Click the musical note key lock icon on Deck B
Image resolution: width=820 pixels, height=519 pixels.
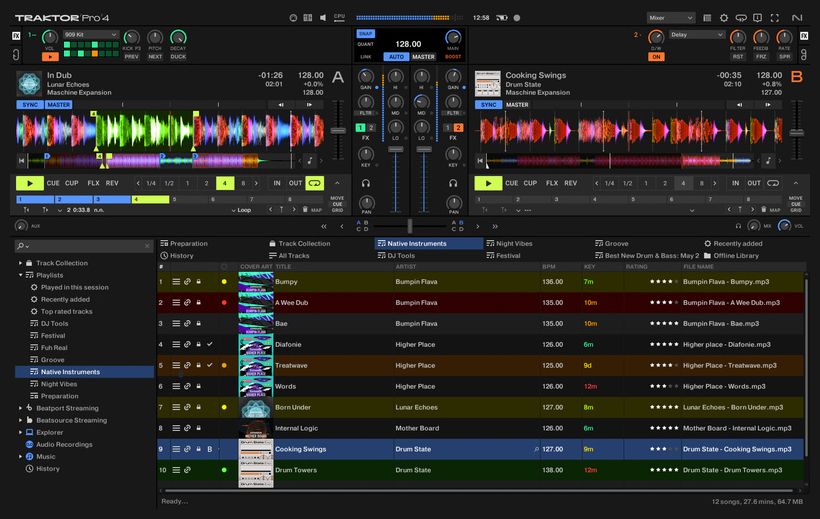tap(768, 161)
